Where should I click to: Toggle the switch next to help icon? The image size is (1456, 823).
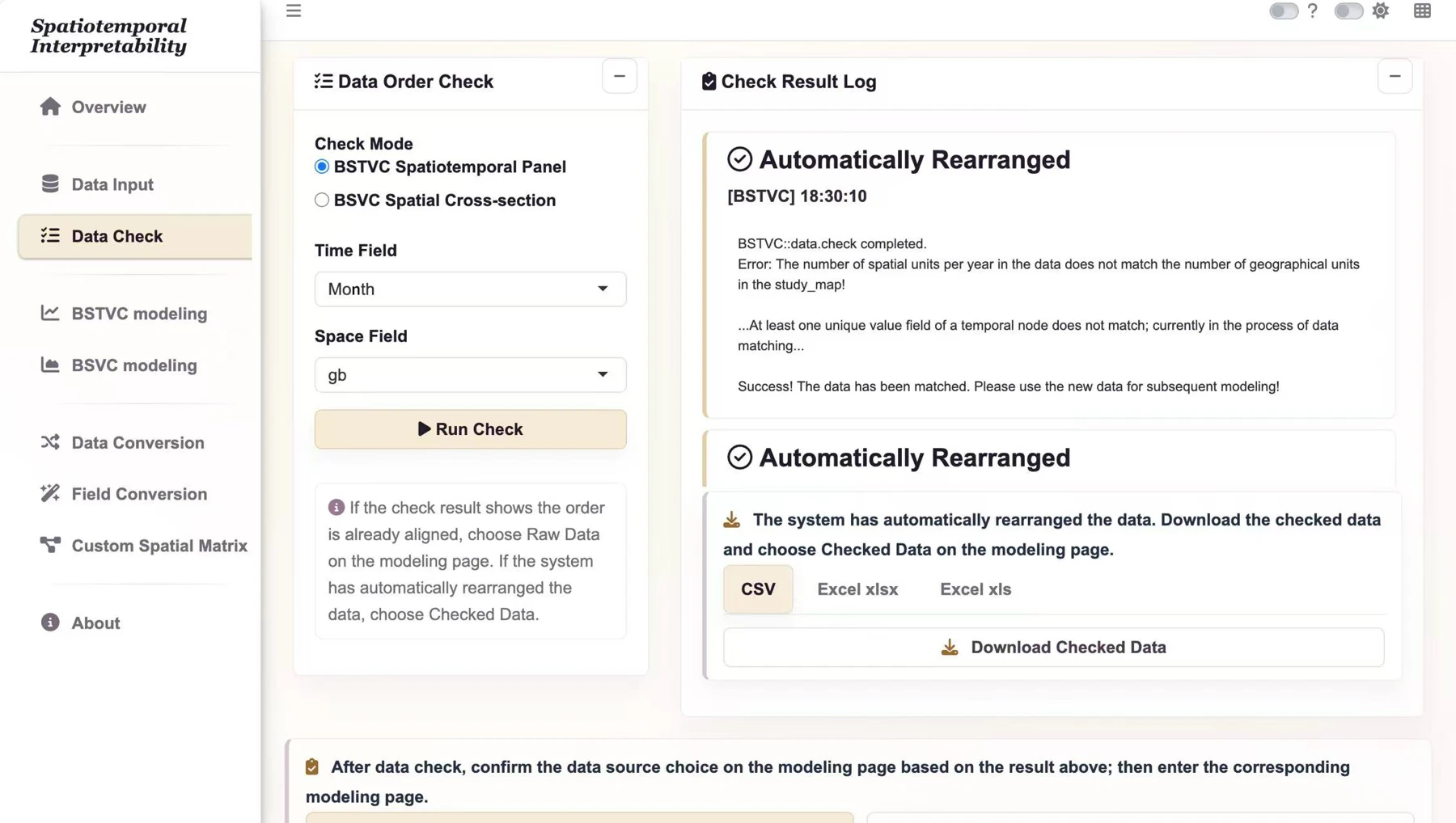[1284, 11]
